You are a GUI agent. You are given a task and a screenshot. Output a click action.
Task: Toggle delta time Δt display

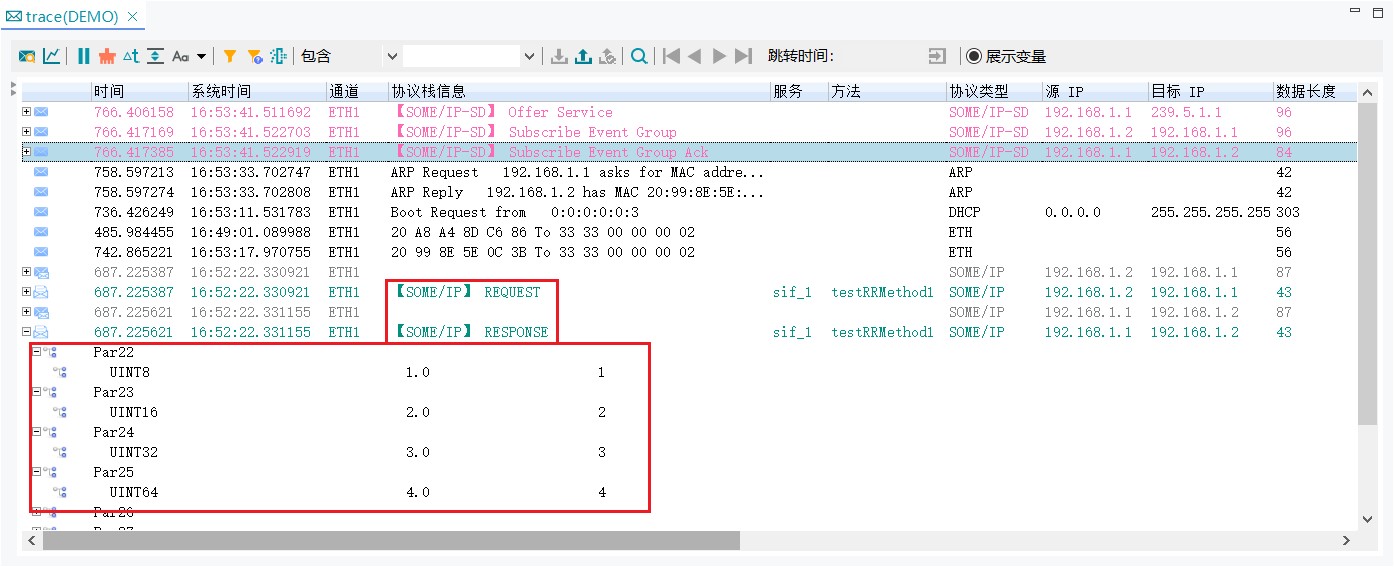(x=131, y=57)
